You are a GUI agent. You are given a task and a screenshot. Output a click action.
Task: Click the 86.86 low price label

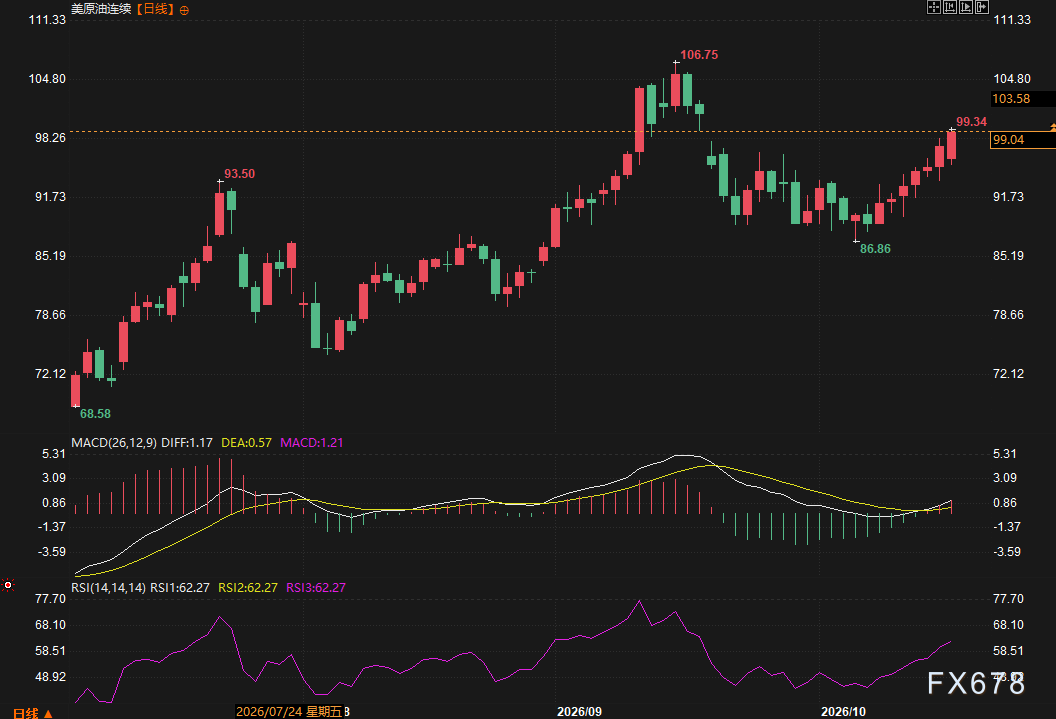pyautogui.click(x=876, y=249)
